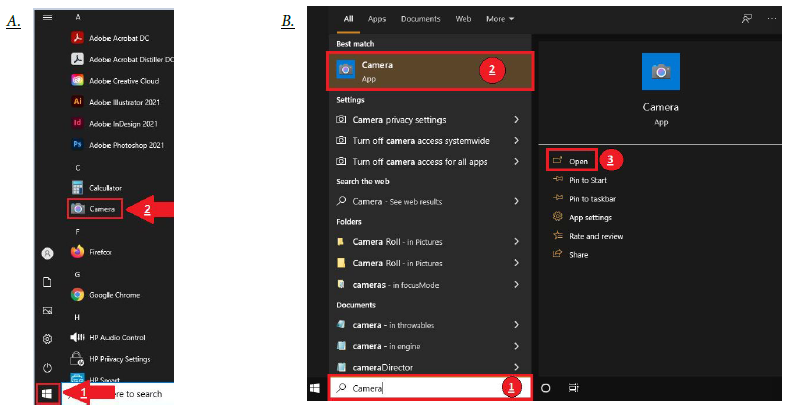
Task: Click the Cortana circle on the taskbar
Action: 546,388
